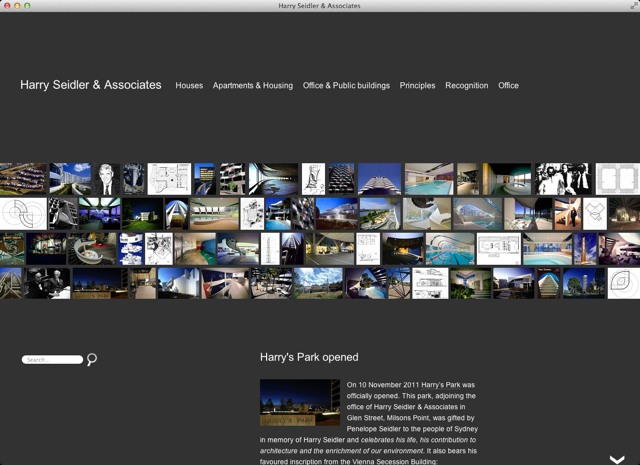Open the spiral diagram thumbnail ending the fourth row

click(624, 283)
